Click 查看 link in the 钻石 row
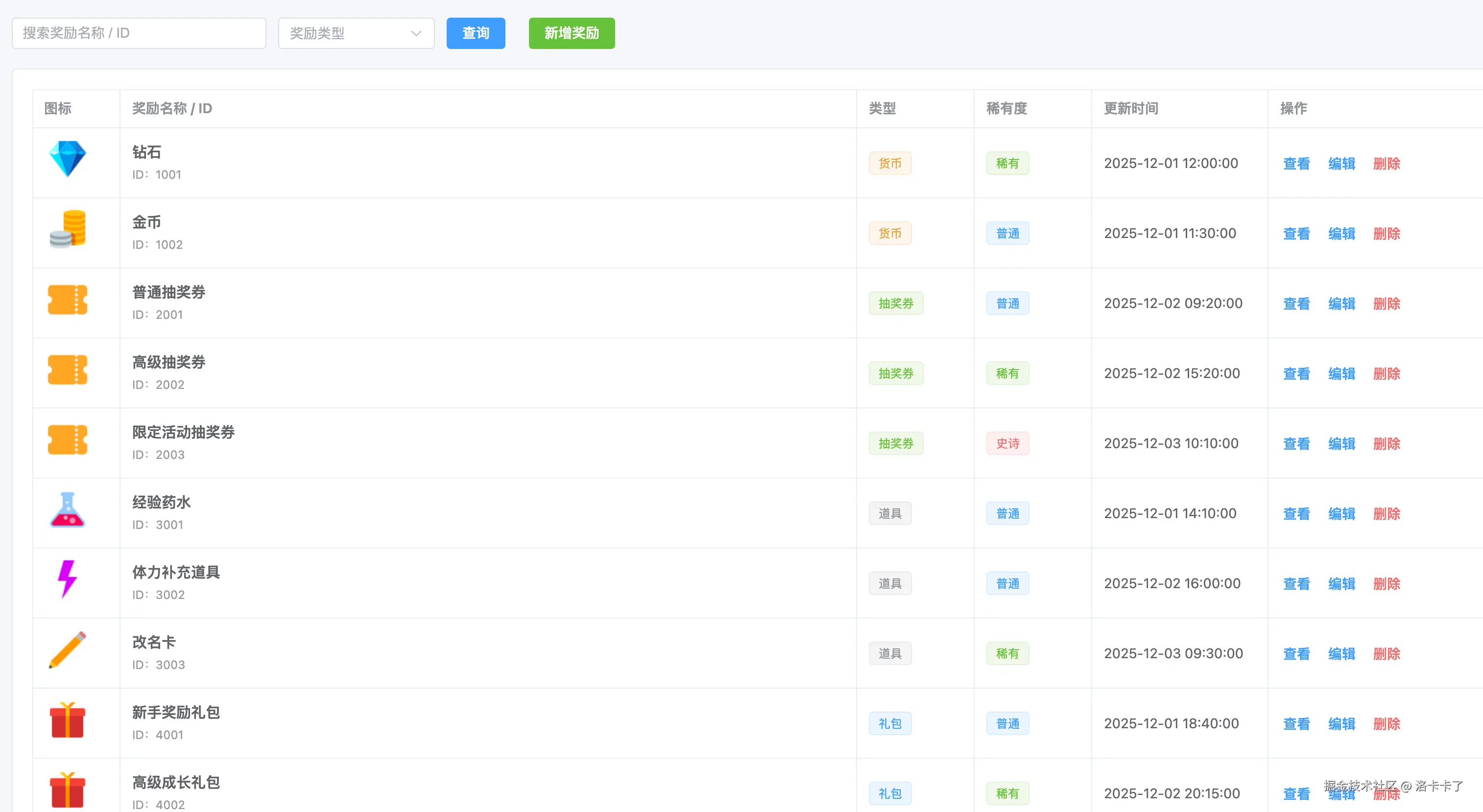The width and height of the screenshot is (1483, 812). [x=1296, y=164]
